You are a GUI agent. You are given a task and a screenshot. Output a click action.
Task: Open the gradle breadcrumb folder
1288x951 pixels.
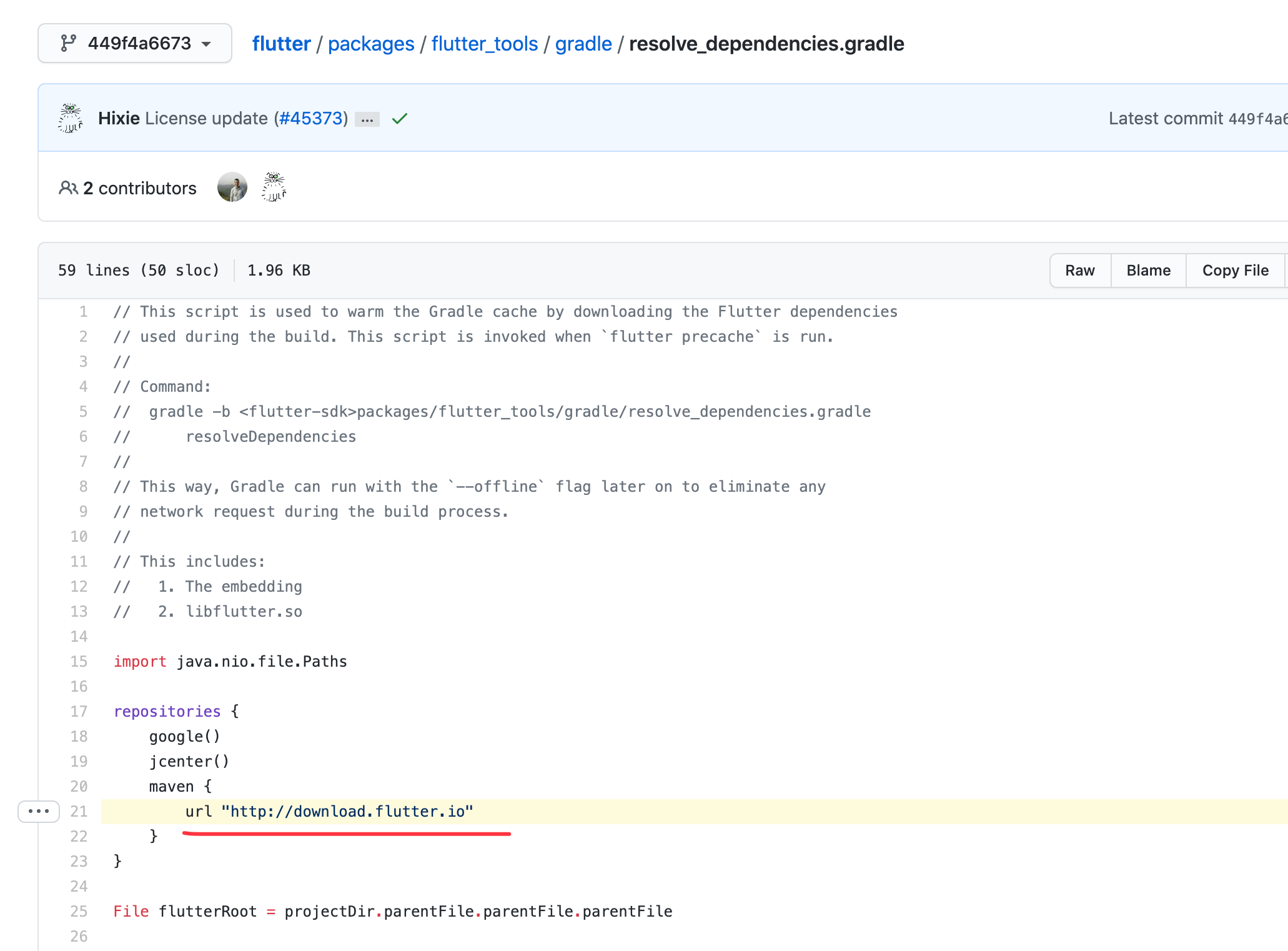pyautogui.click(x=583, y=44)
